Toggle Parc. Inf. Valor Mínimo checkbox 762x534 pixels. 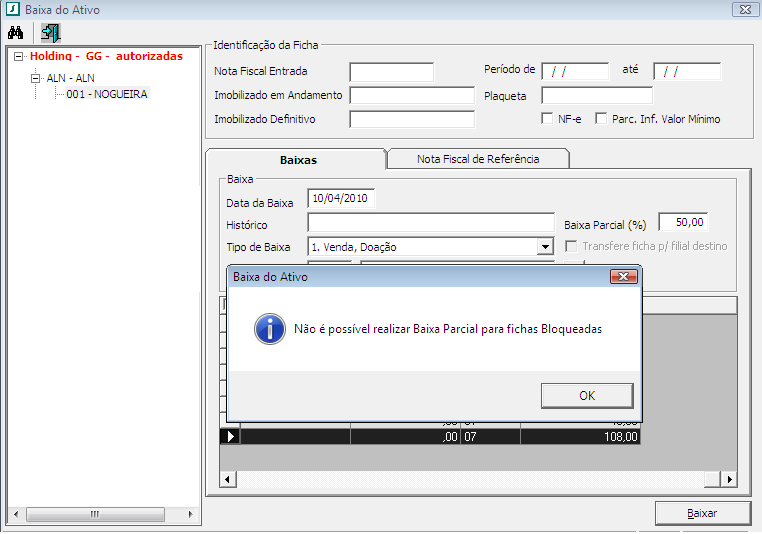click(x=601, y=119)
